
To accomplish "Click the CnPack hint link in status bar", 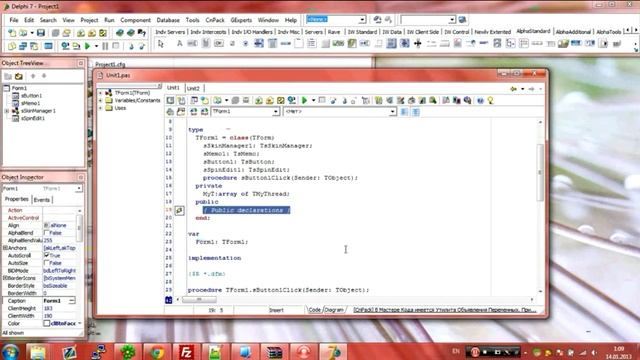I will [x=444, y=310].
